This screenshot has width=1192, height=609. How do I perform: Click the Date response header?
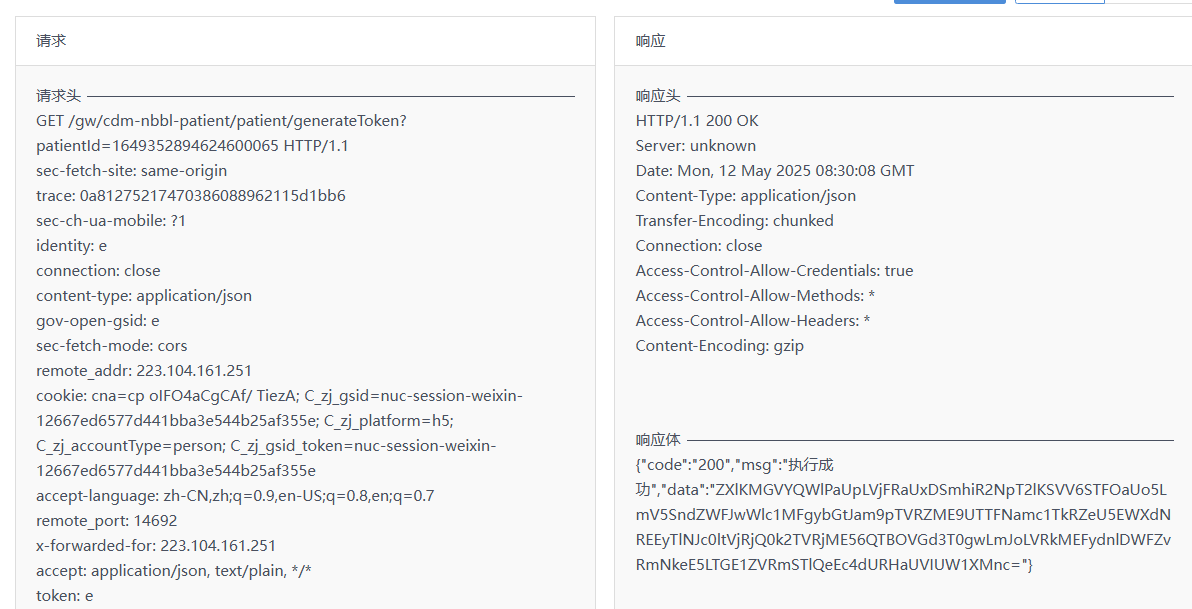pos(774,171)
